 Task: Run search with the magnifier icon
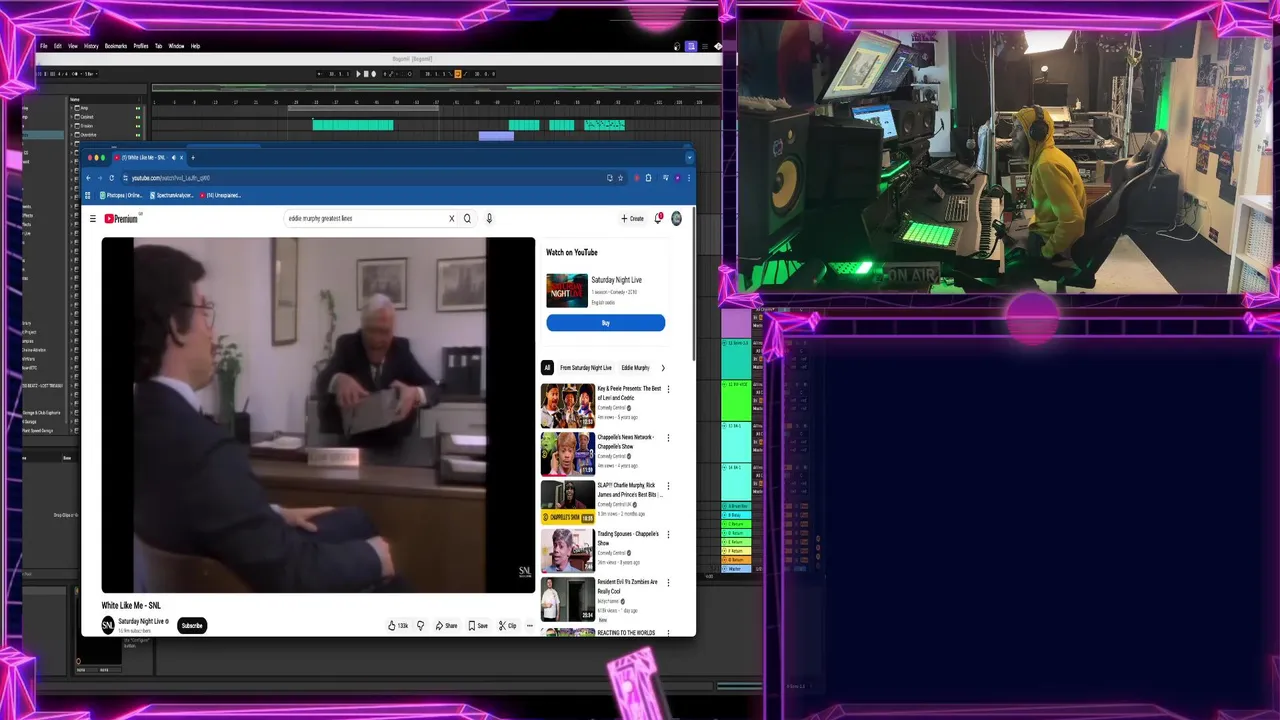tap(467, 219)
